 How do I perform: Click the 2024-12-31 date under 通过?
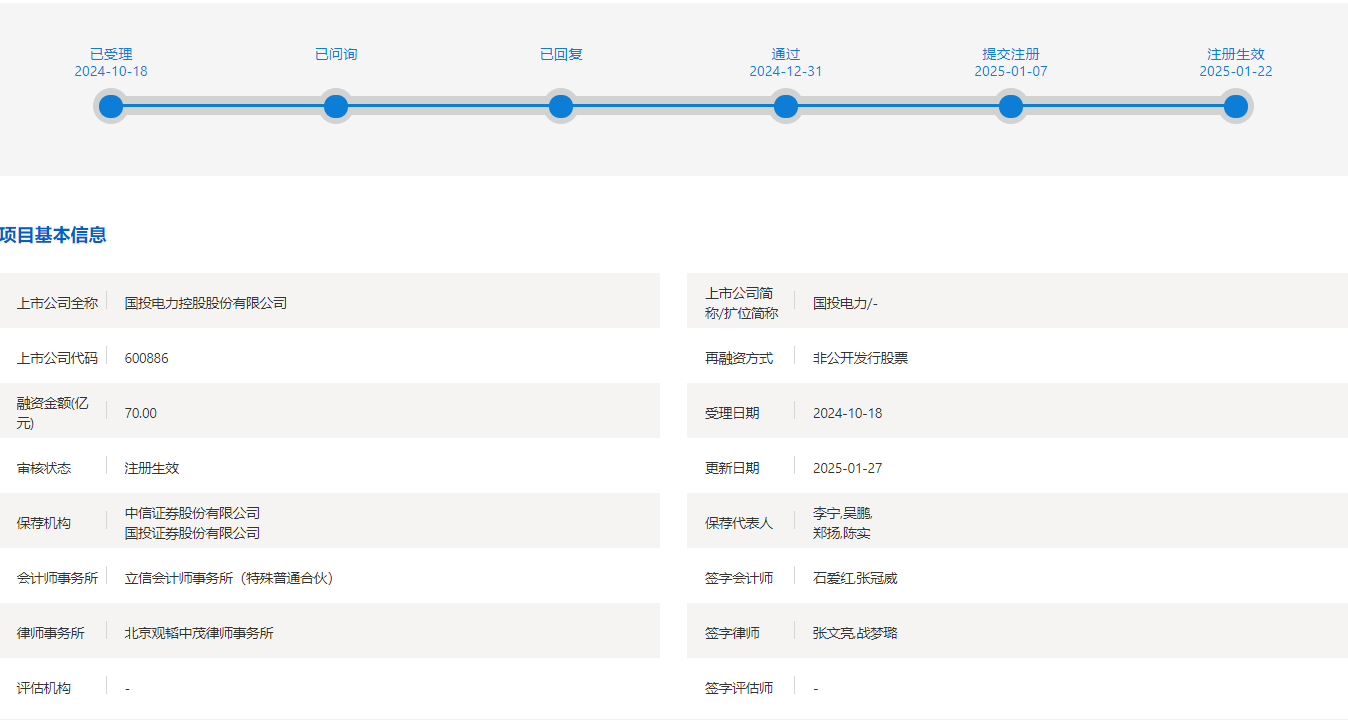pyautogui.click(x=786, y=71)
